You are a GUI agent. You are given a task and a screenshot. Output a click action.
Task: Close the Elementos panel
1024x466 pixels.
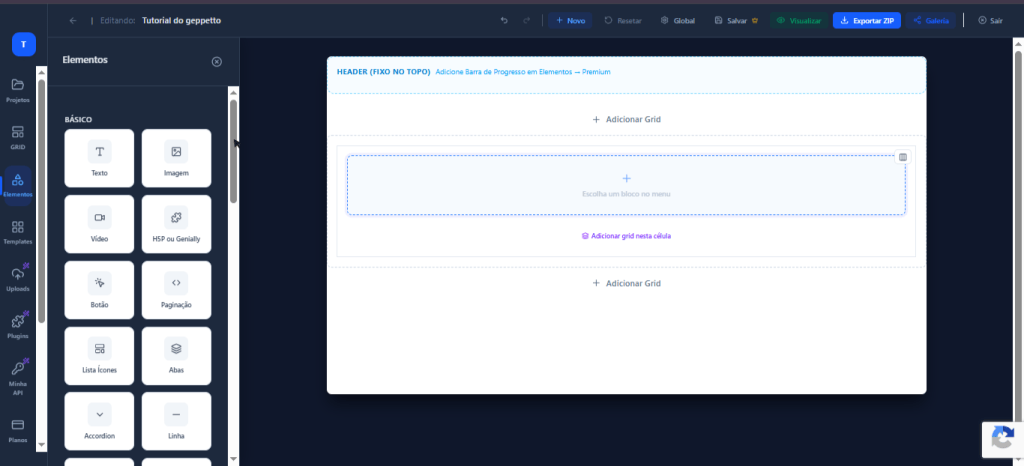[x=217, y=61]
